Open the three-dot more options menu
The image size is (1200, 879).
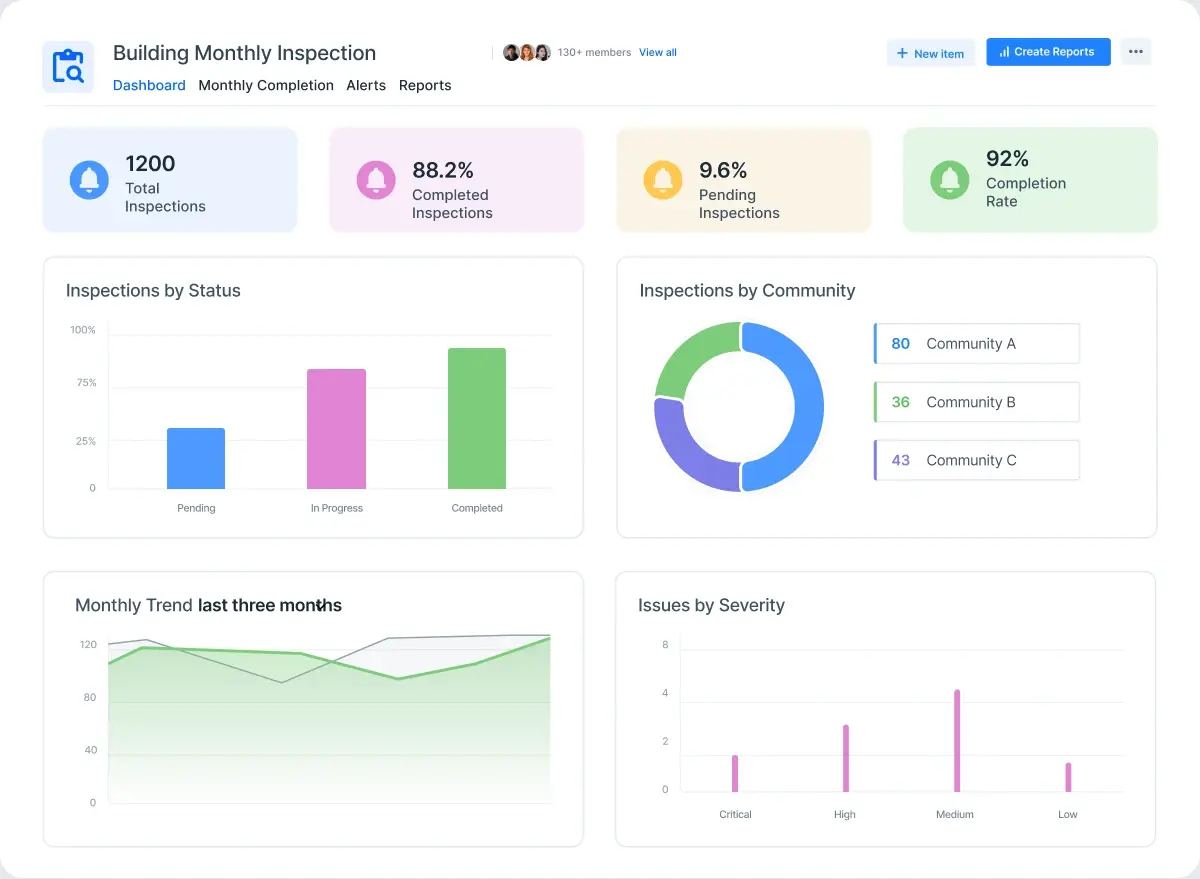pyautogui.click(x=1135, y=52)
